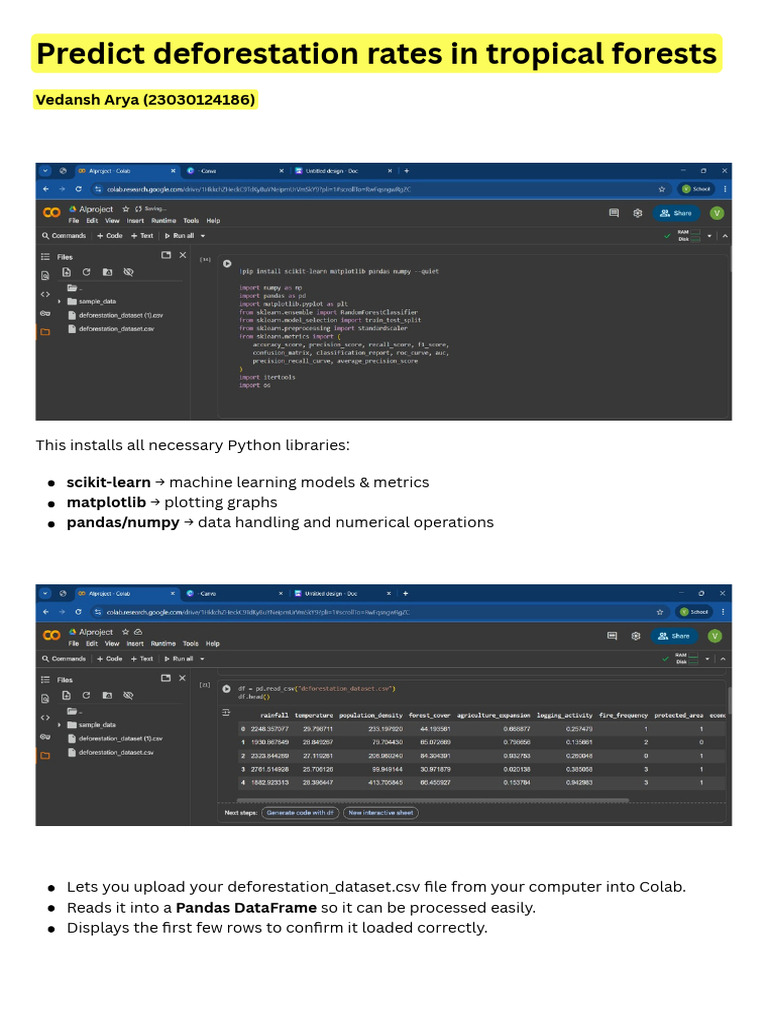This screenshot has width=768, height=1024.
Task: Collapse header chevron in top Colab toolbar
Action: point(725,236)
